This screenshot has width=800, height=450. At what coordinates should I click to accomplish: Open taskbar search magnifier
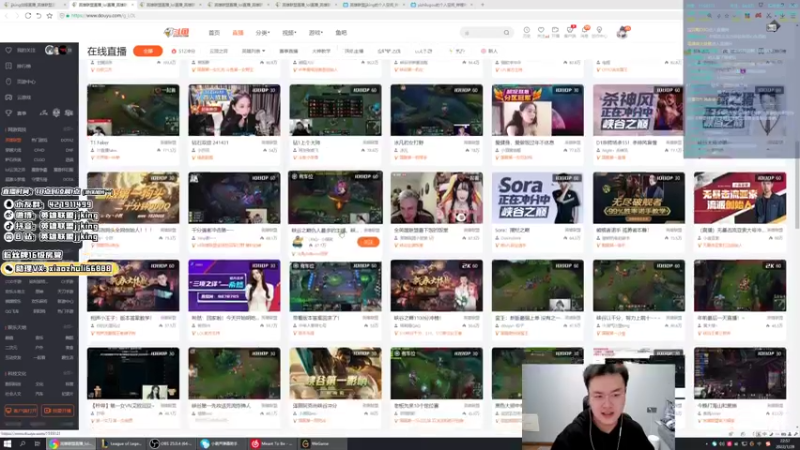[x=23, y=443]
